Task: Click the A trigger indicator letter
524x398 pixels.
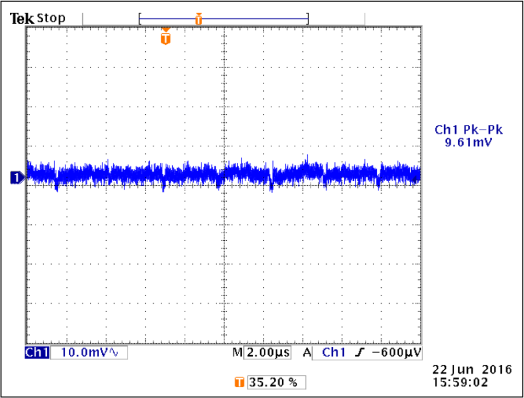Action: [307, 353]
